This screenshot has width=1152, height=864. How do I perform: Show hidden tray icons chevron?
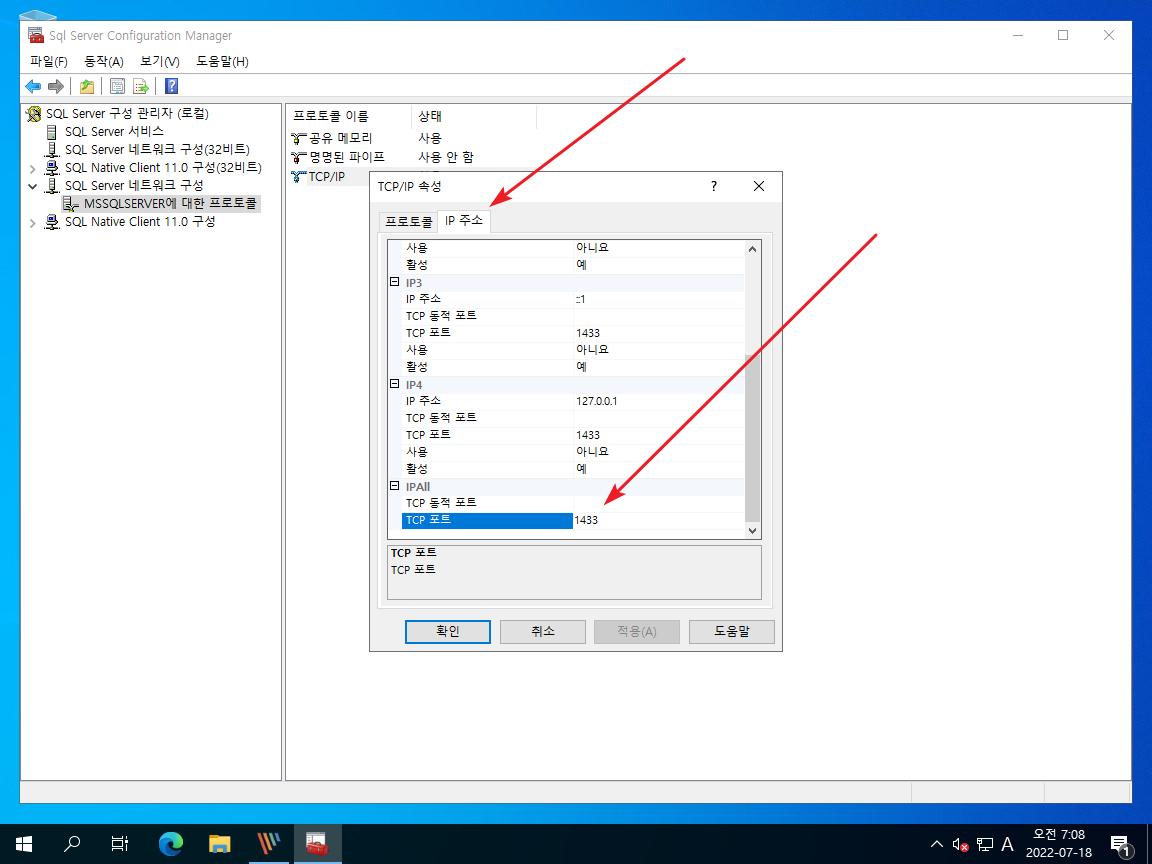(x=937, y=844)
